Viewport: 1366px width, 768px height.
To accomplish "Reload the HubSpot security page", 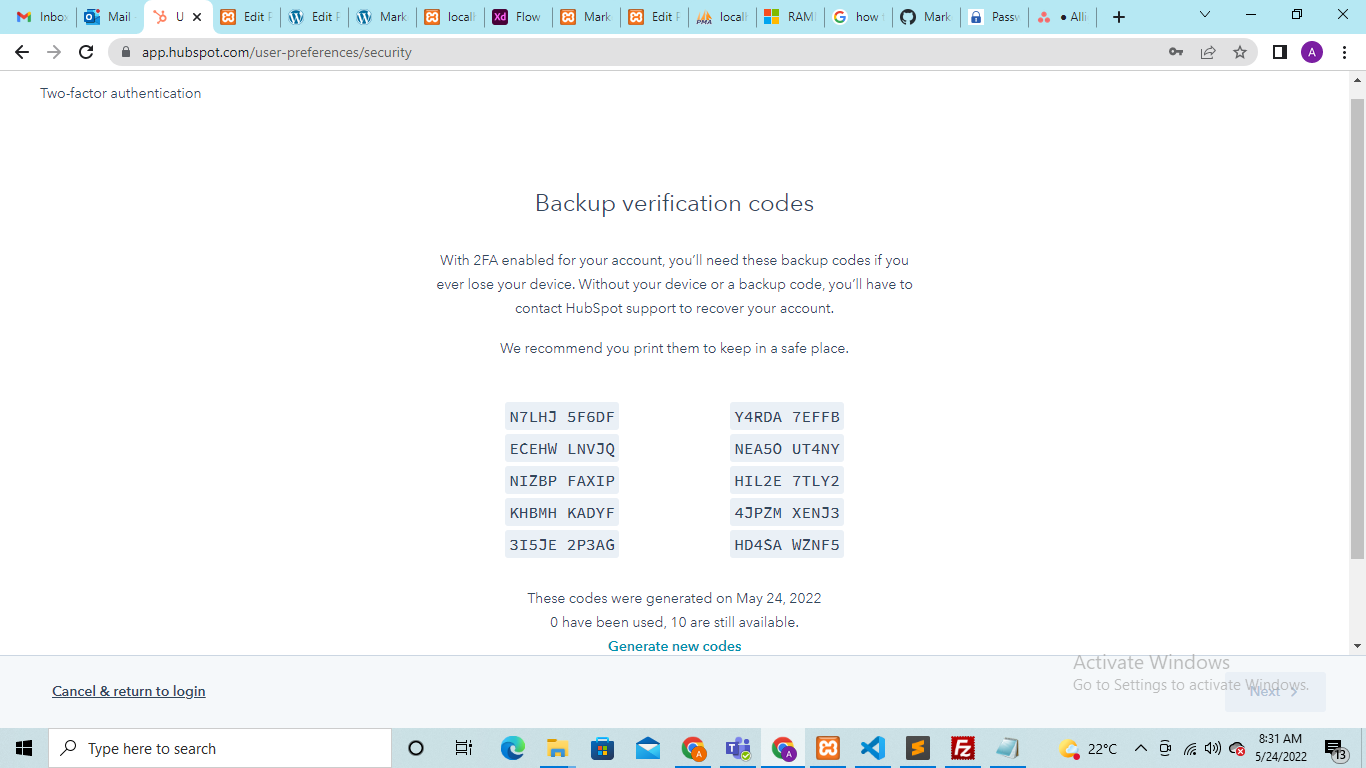I will point(86,52).
